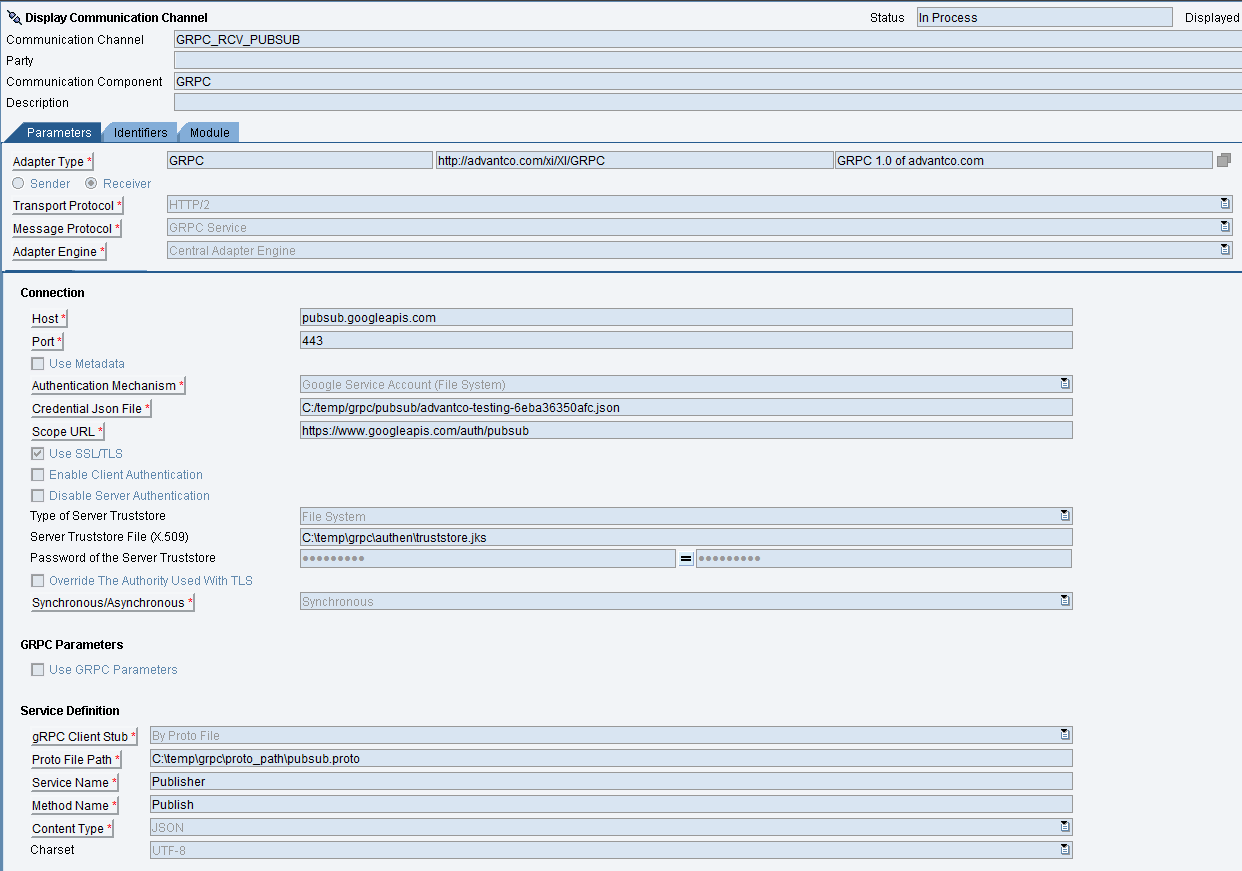Click the Host field label link
The height and width of the screenshot is (871, 1242).
45,318
